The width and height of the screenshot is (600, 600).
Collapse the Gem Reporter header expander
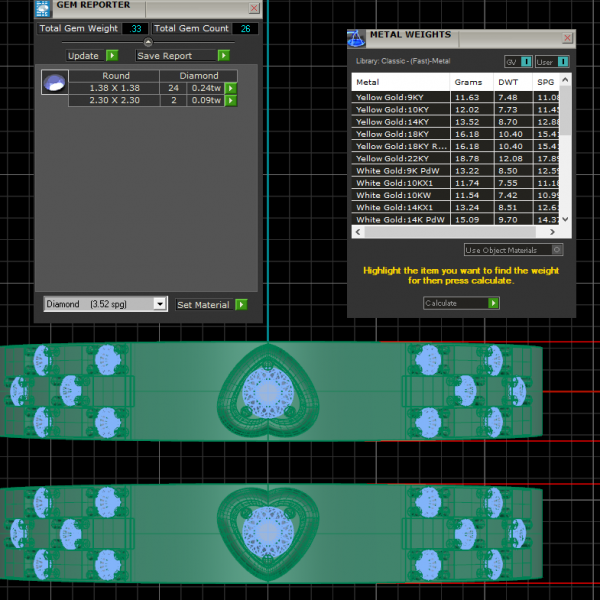pos(149,43)
